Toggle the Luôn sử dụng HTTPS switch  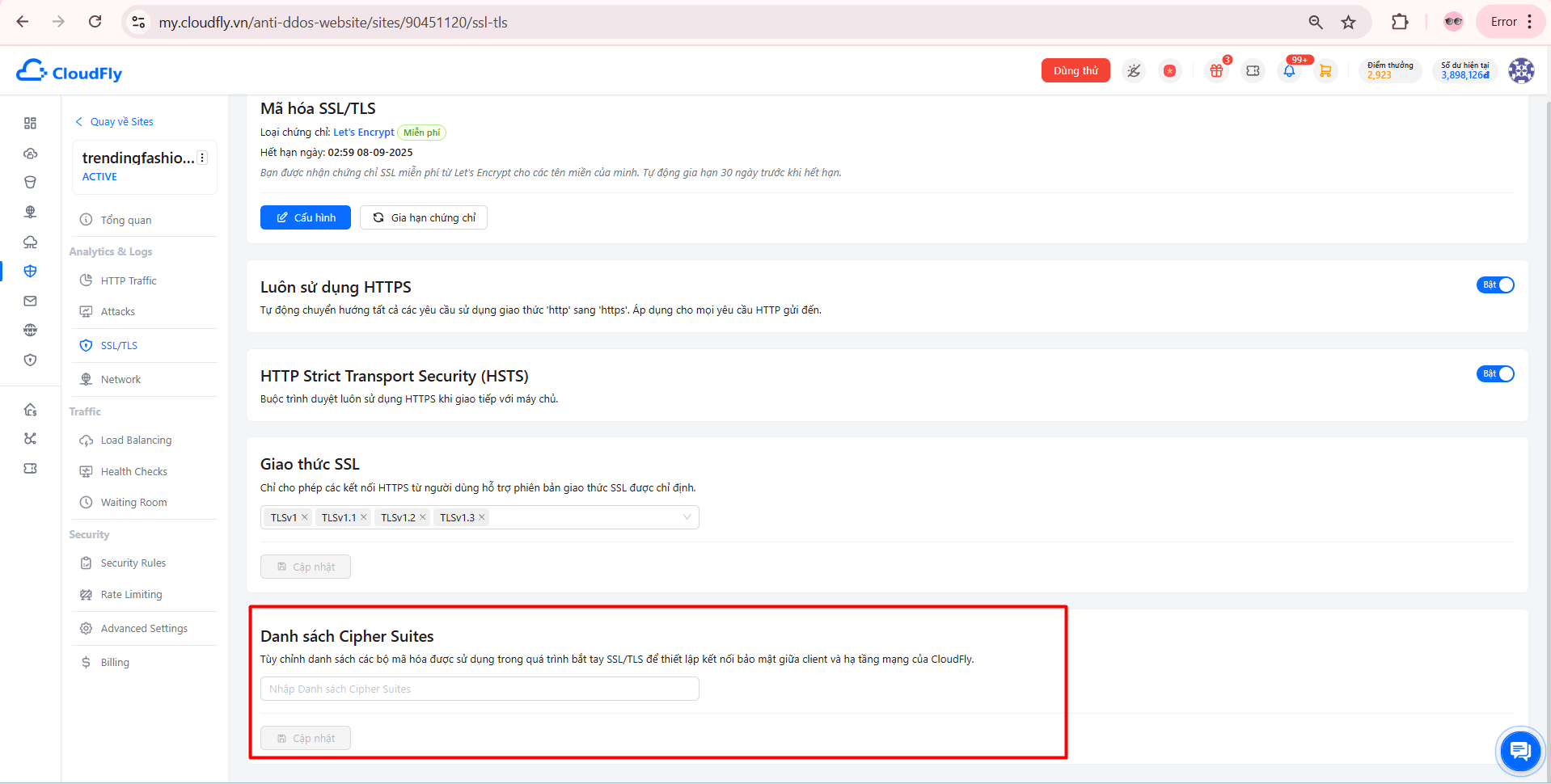[x=1495, y=285]
